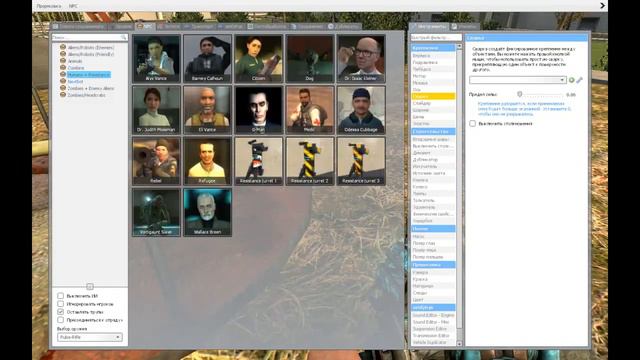Spawn the Vortigaunt Slave NPC

pos(156,212)
